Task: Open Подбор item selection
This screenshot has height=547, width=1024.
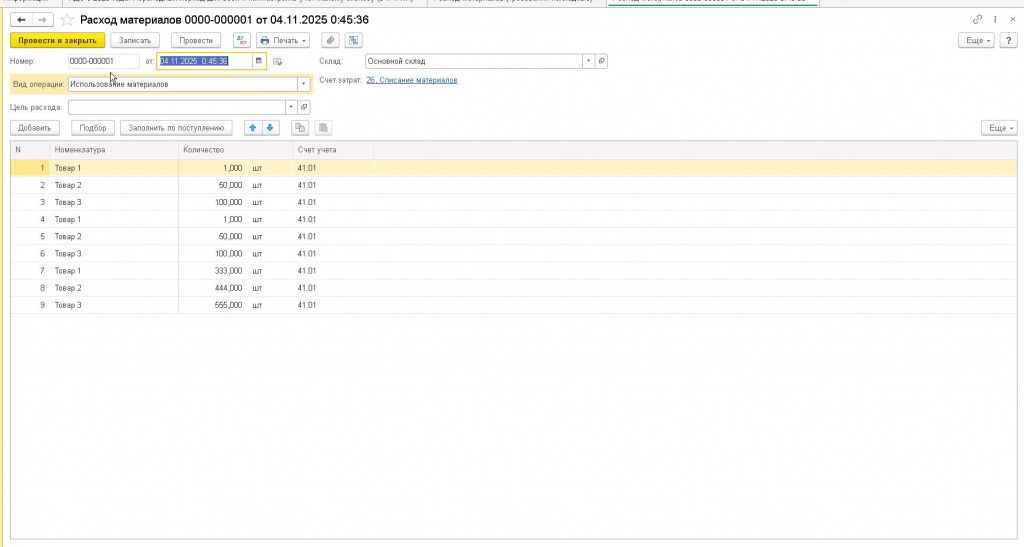Action: pos(93,128)
